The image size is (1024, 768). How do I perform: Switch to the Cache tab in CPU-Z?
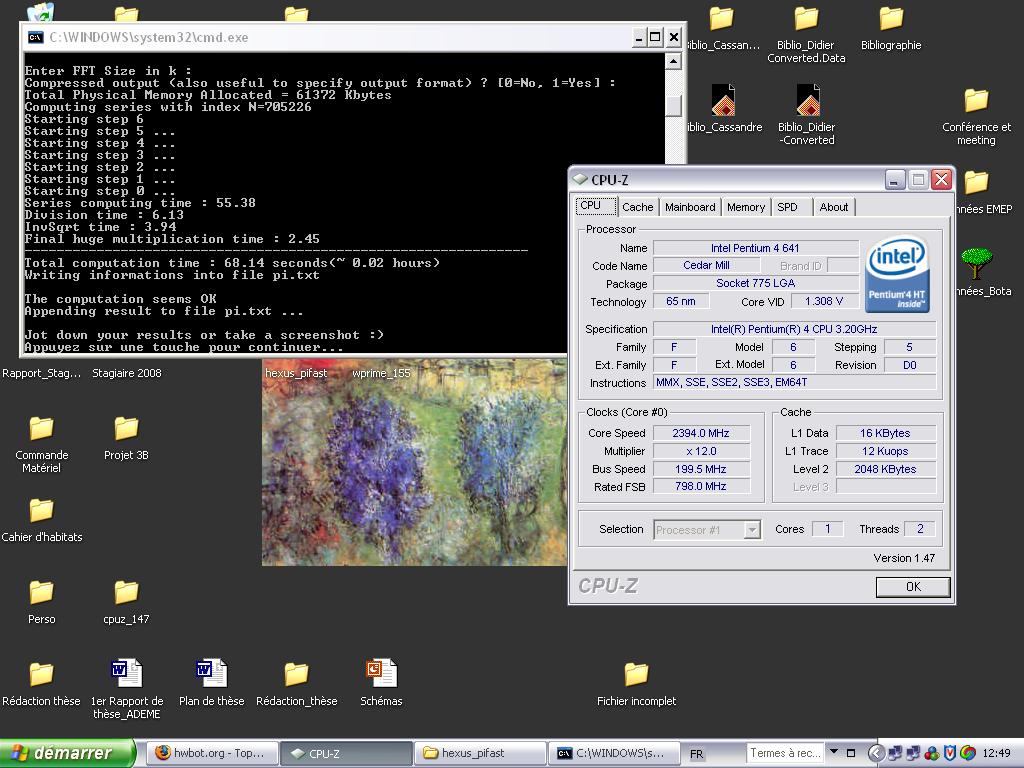637,207
